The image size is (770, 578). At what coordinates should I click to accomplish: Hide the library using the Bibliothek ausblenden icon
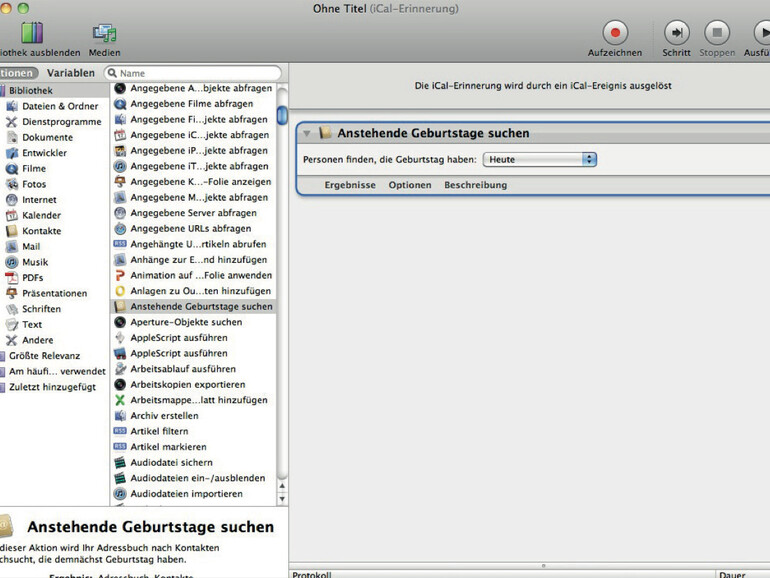[32, 33]
